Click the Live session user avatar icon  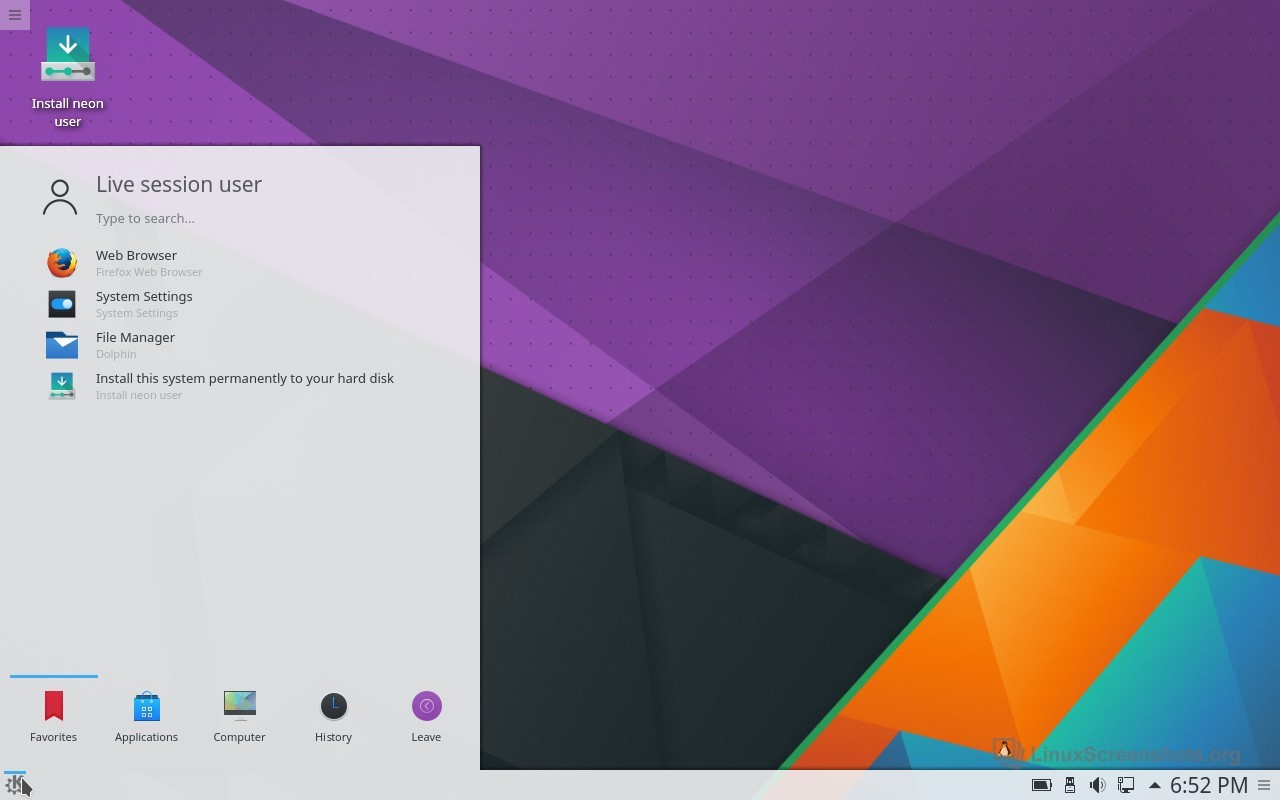click(x=60, y=197)
